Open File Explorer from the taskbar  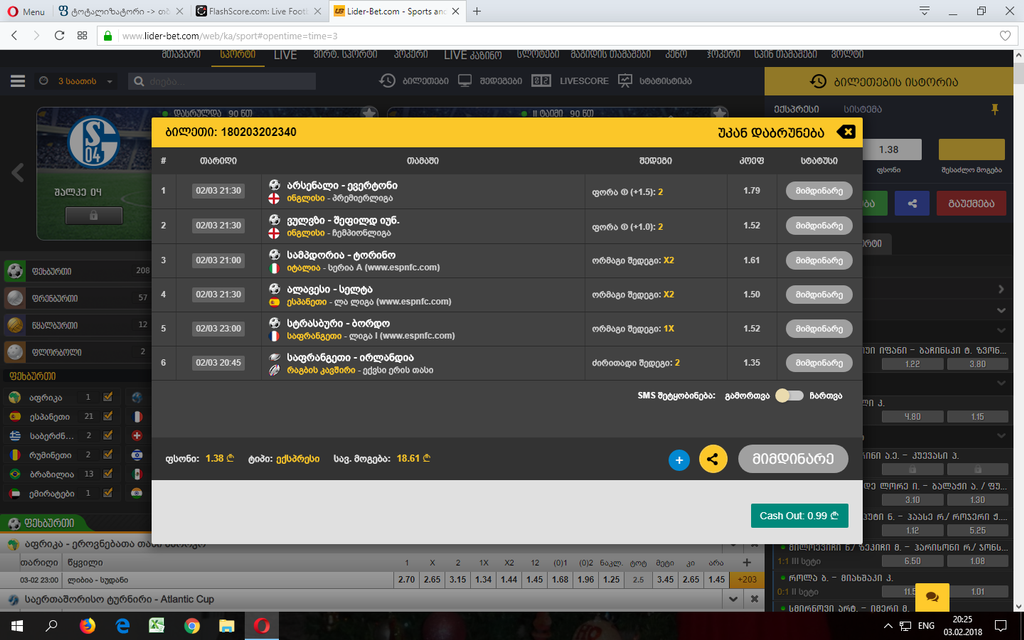(x=227, y=626)
